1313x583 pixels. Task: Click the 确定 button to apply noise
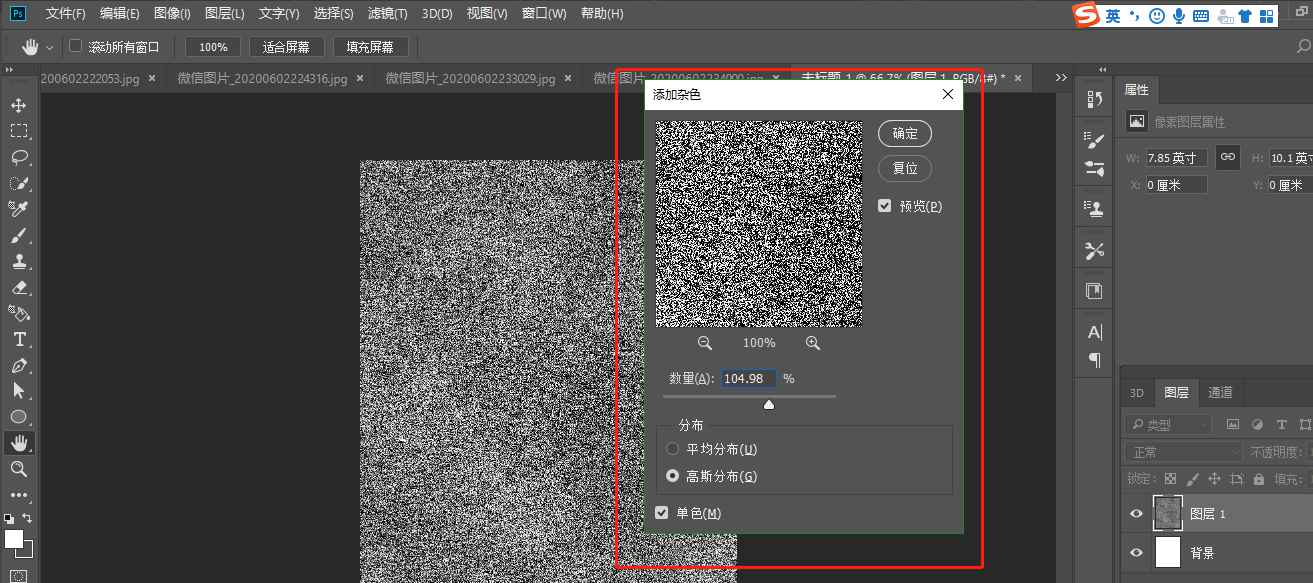[x=904, y=133]
